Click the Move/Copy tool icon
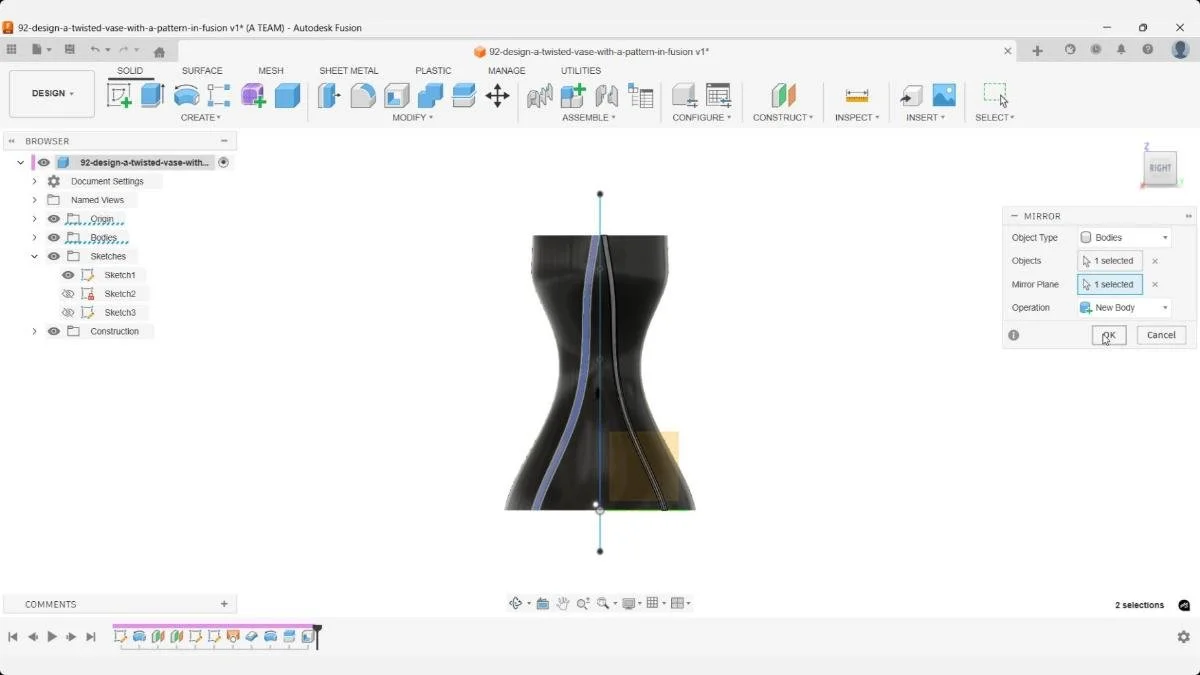 click(498, 95)
